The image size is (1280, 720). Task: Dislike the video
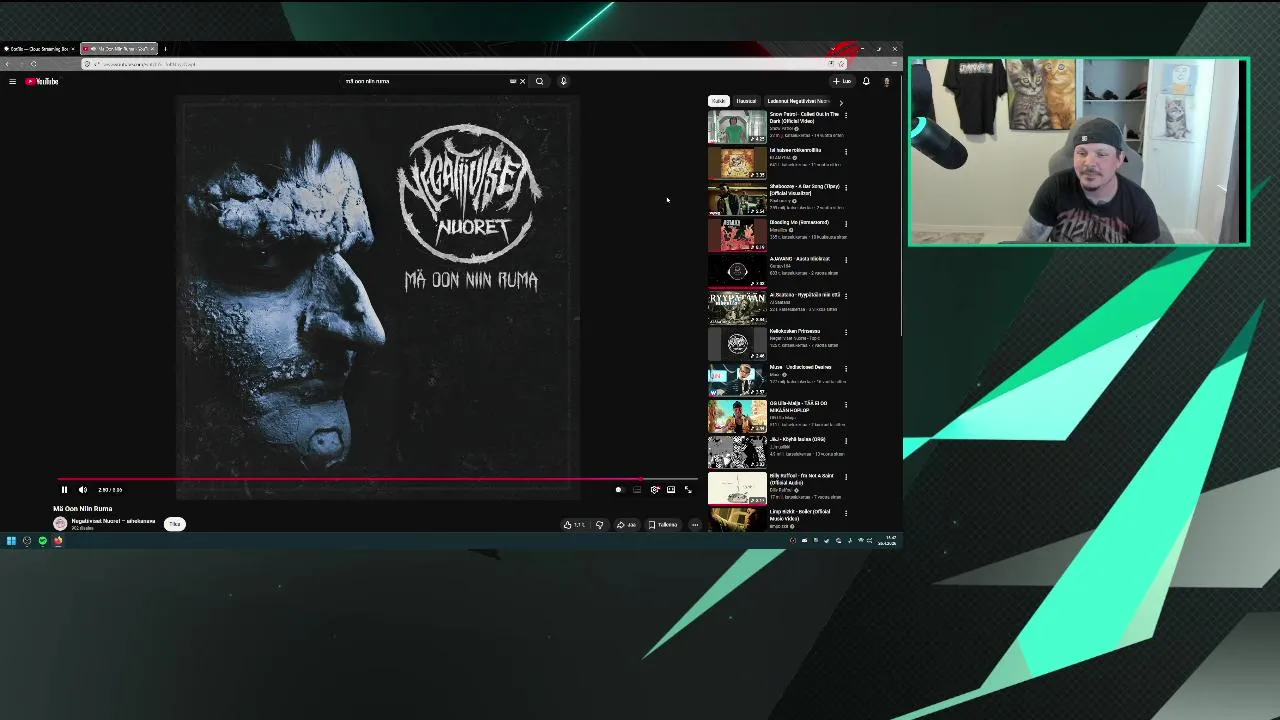point(599,525)
